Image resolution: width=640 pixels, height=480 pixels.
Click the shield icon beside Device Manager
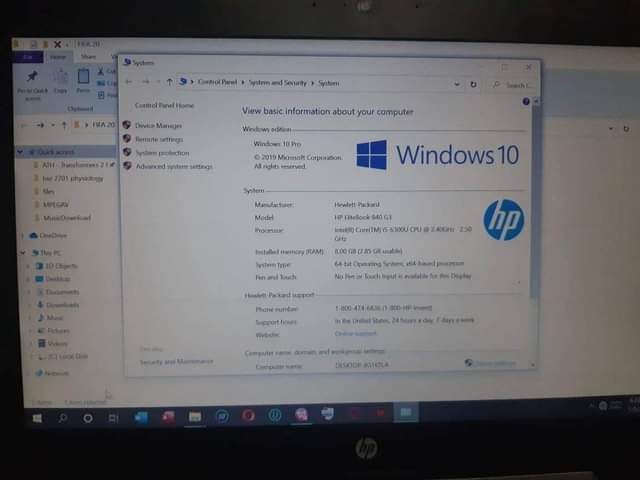point(127,125)
